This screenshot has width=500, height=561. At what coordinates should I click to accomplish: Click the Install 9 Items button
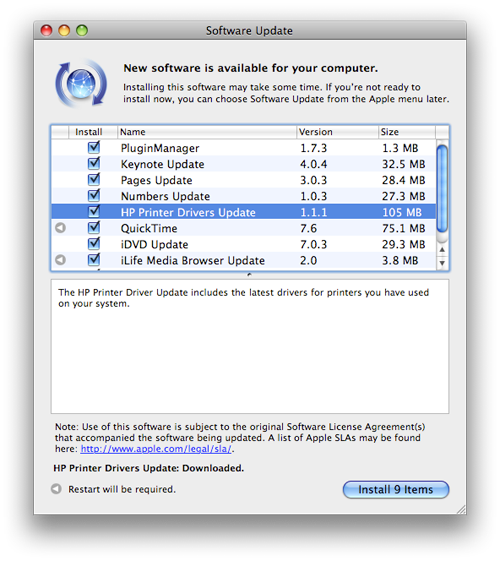tap(396, 489)
